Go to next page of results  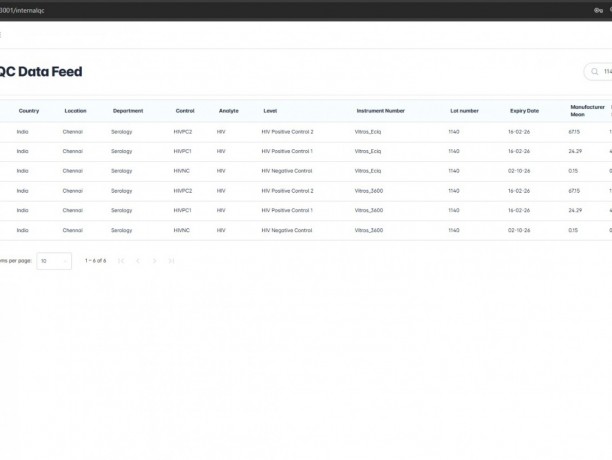coord(155,261)
